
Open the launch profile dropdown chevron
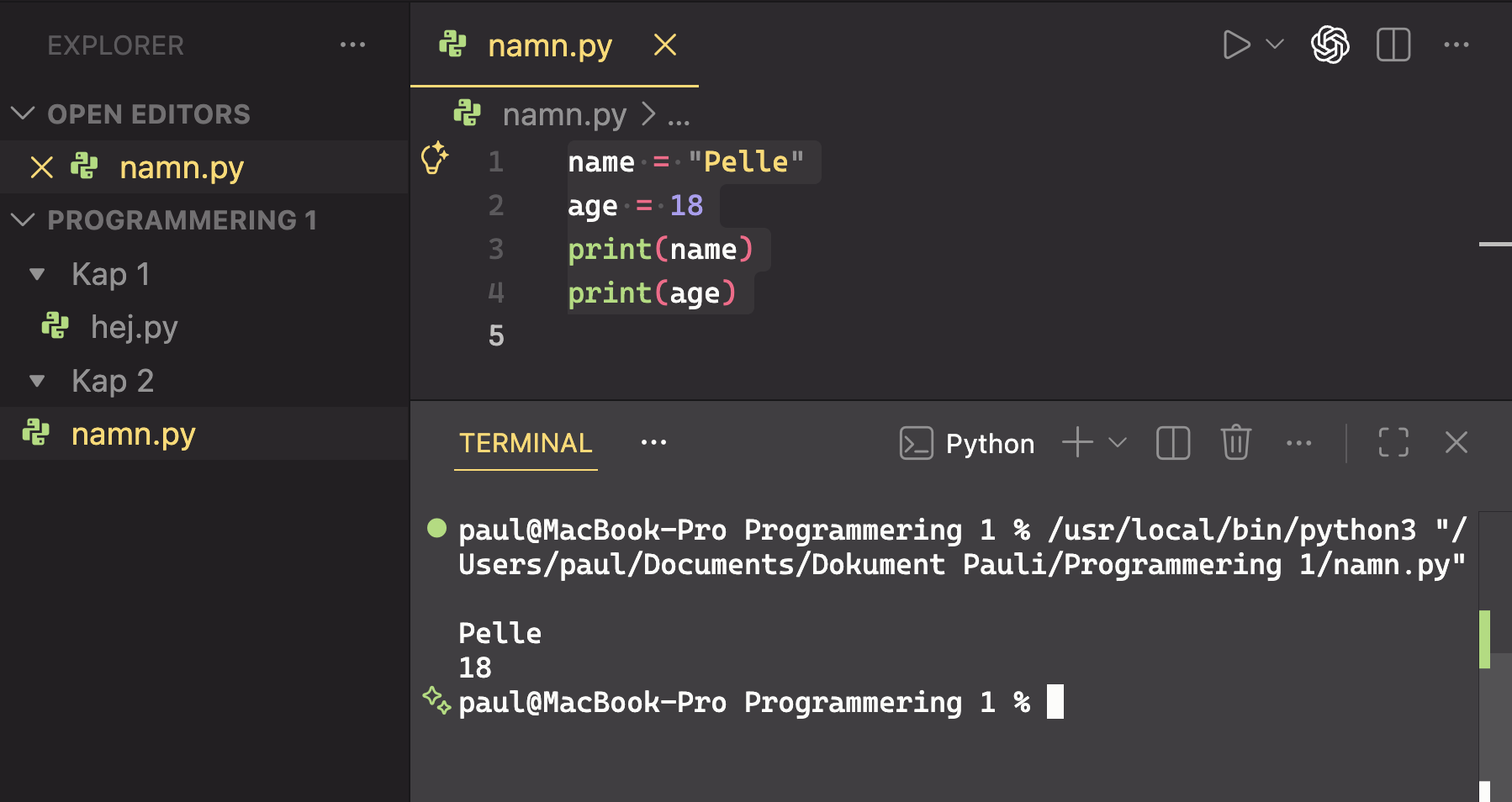click(1118, 442)
